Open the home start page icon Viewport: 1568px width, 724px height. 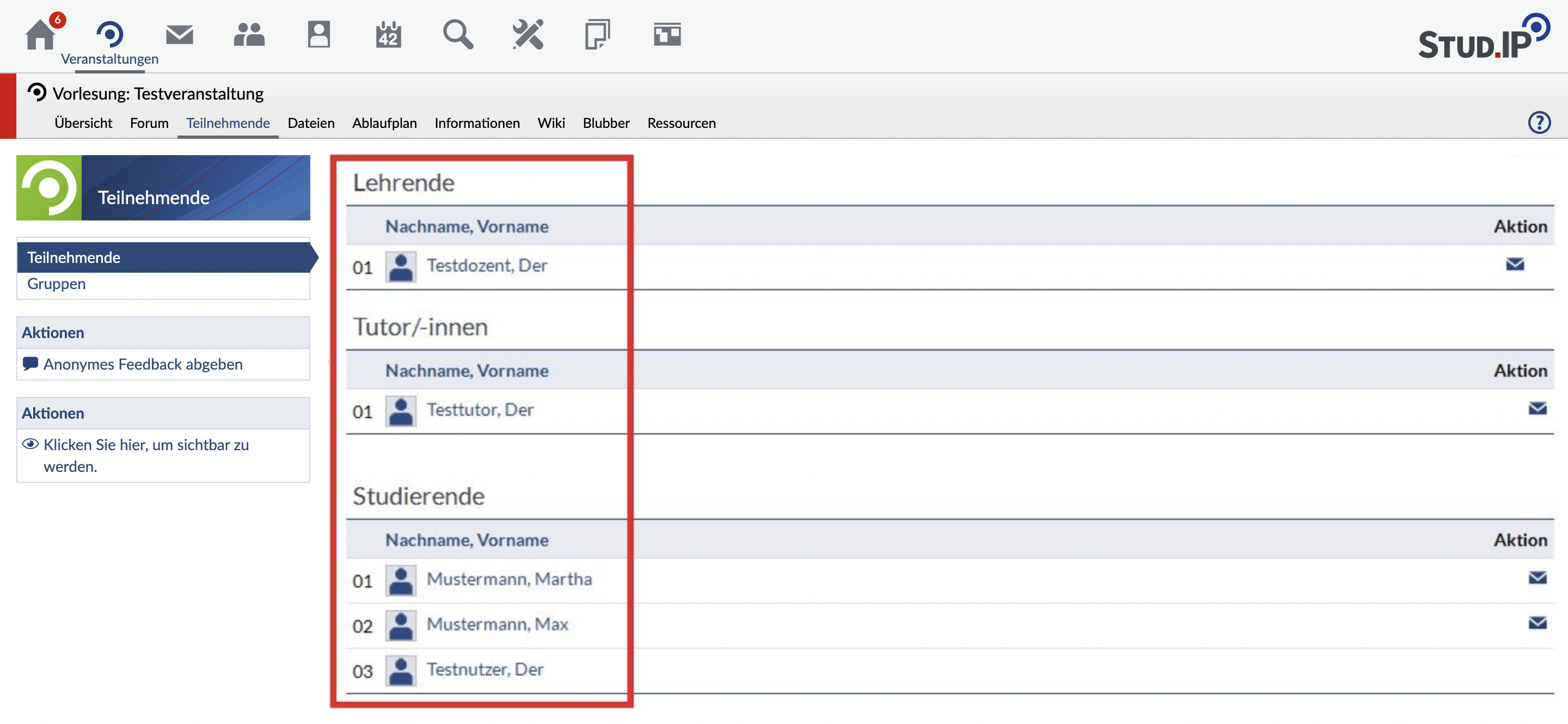tap(40, 35)
